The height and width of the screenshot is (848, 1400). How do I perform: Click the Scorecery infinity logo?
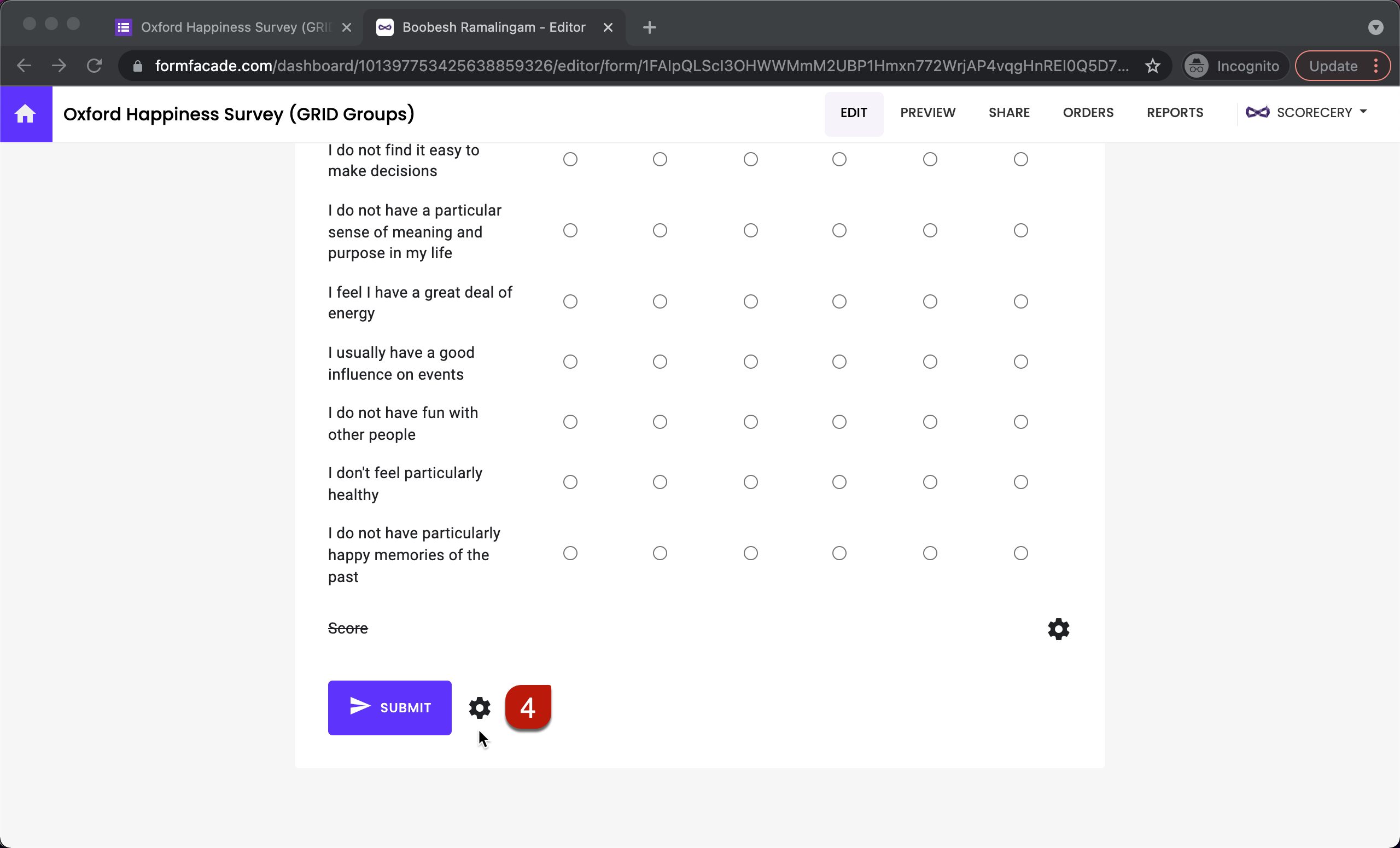tap(1258, 112)
